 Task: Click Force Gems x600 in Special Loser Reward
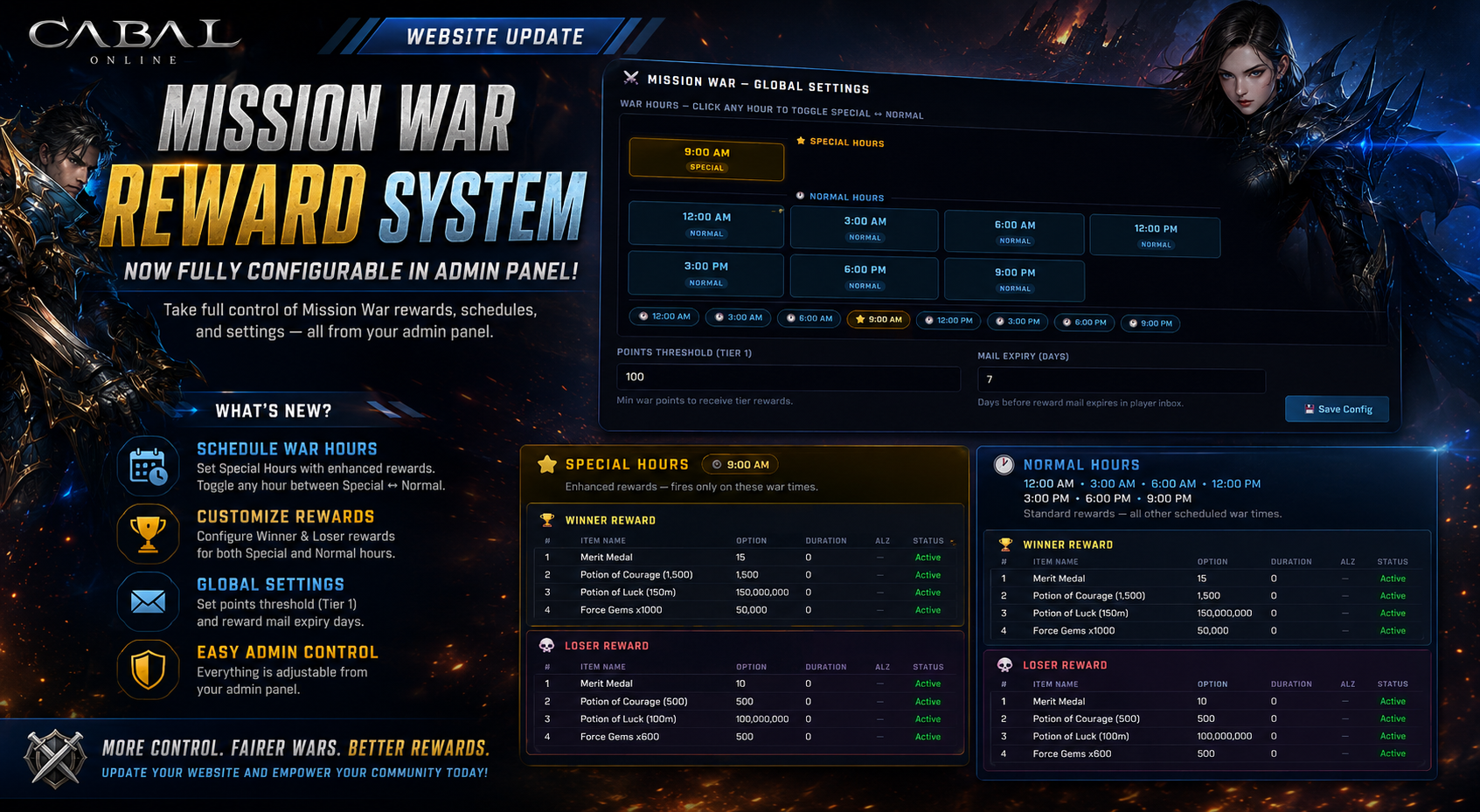click(x=620, y=737)
